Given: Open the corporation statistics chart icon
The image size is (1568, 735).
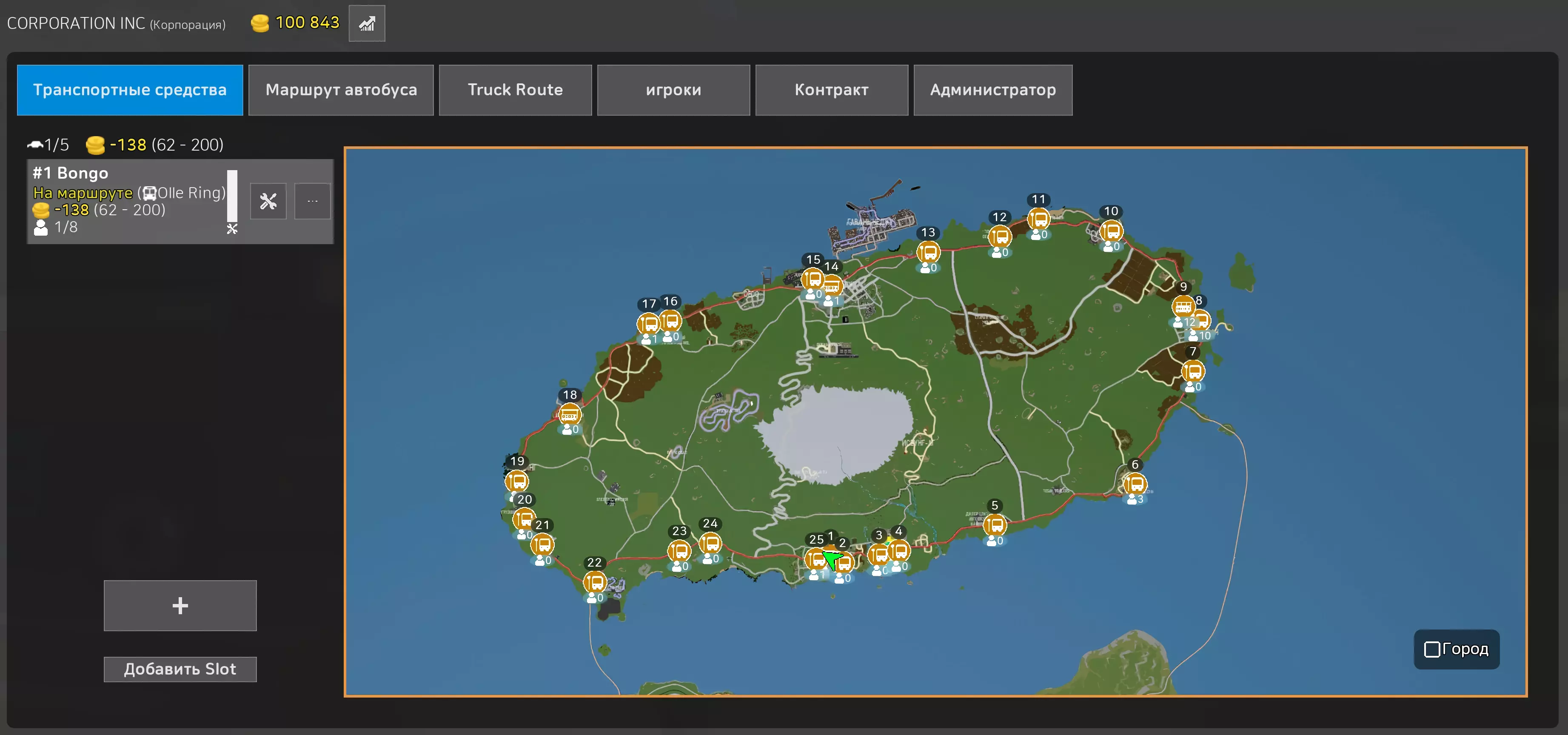Looking at the screenshot, I should click(x=366, y=24).
